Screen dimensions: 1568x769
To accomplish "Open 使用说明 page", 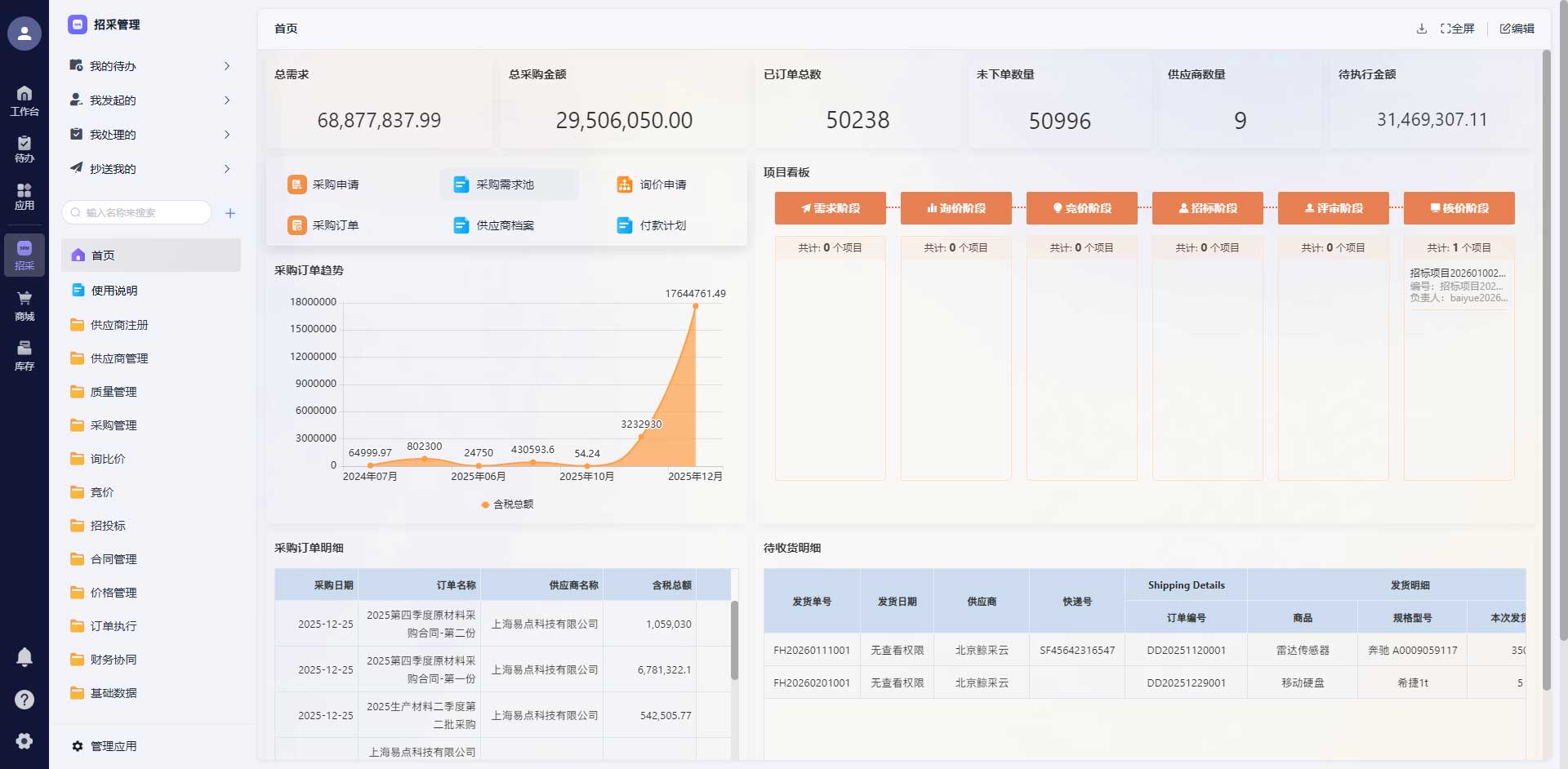I will tap(151, 291).
